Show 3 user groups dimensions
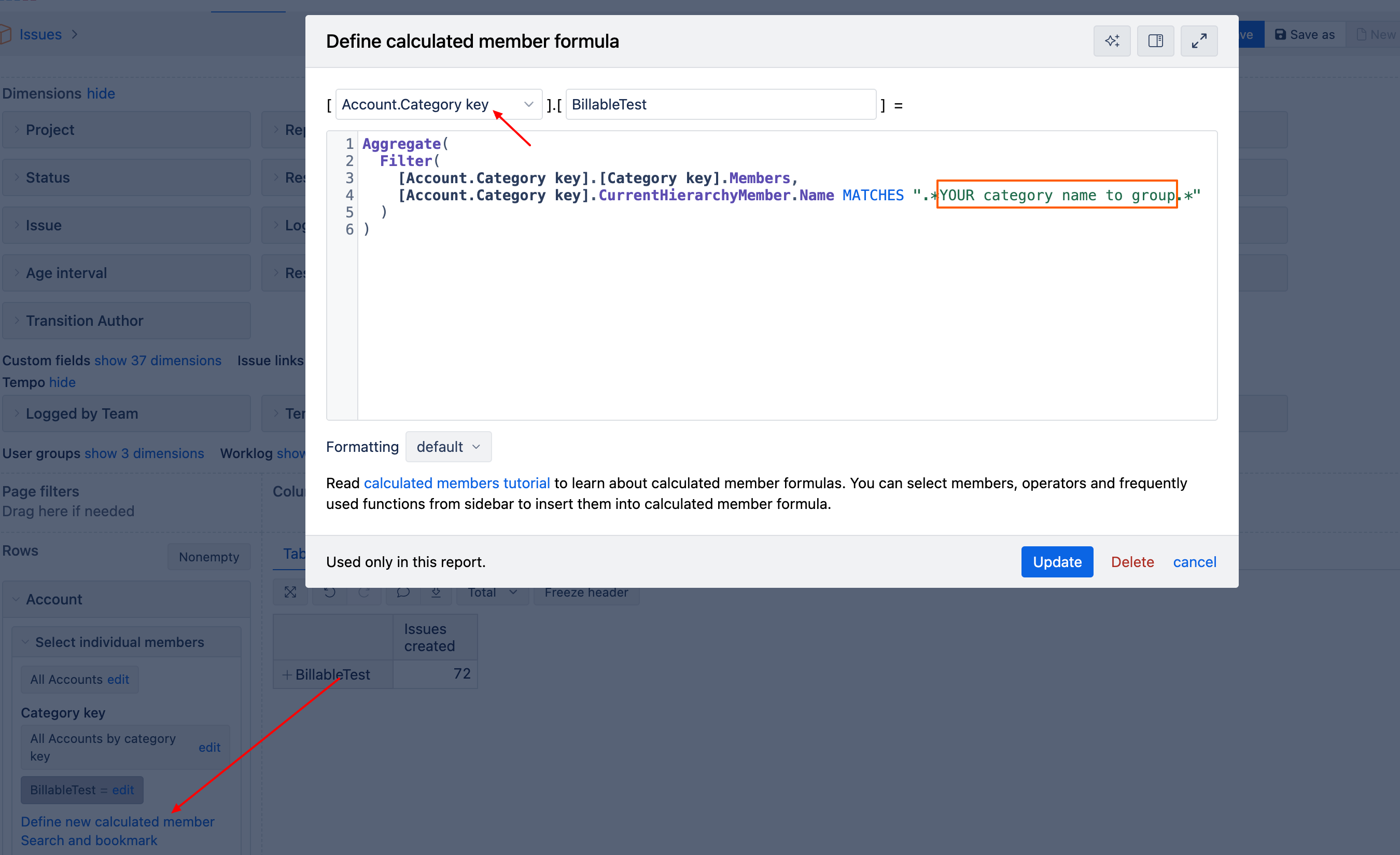 144,453
